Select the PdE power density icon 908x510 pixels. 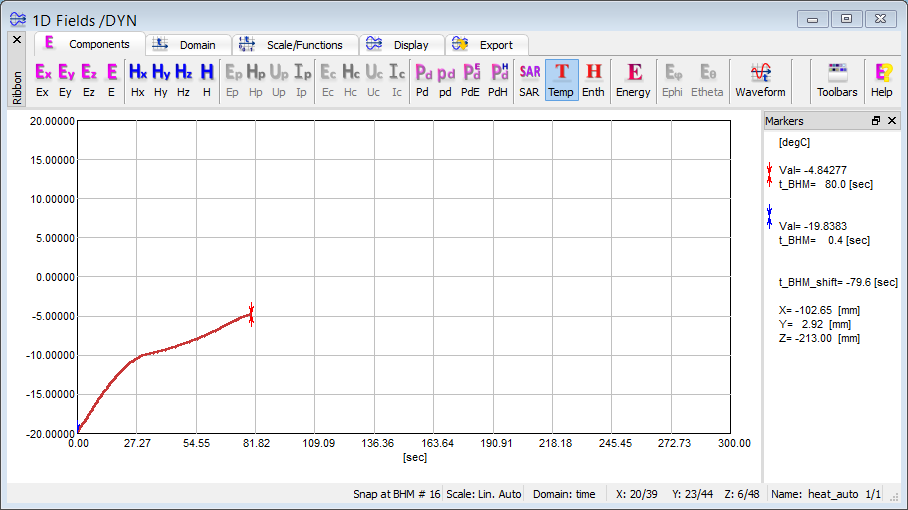(x=470, y=79)
